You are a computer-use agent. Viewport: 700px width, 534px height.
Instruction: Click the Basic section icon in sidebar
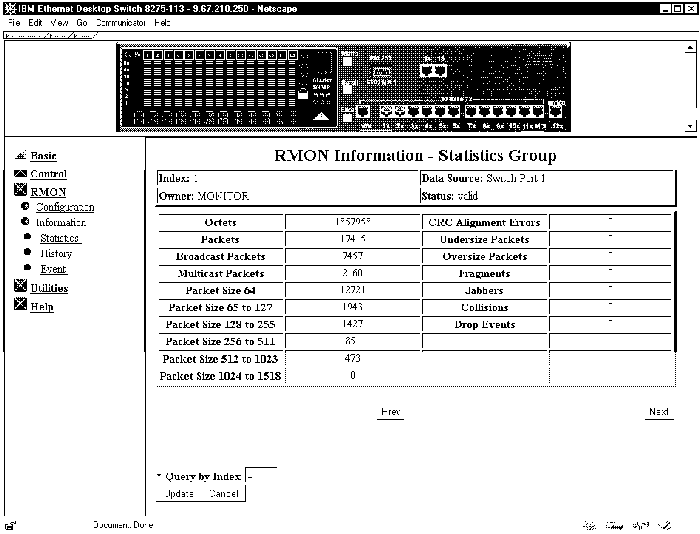pos(20,156)
